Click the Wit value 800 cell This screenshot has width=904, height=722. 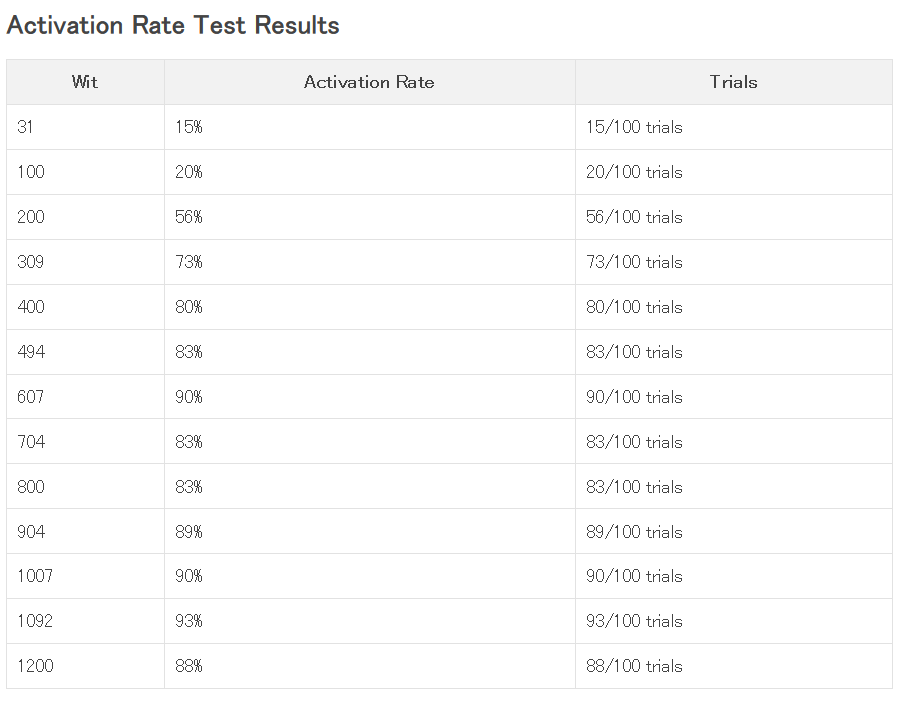coord(85,487)
